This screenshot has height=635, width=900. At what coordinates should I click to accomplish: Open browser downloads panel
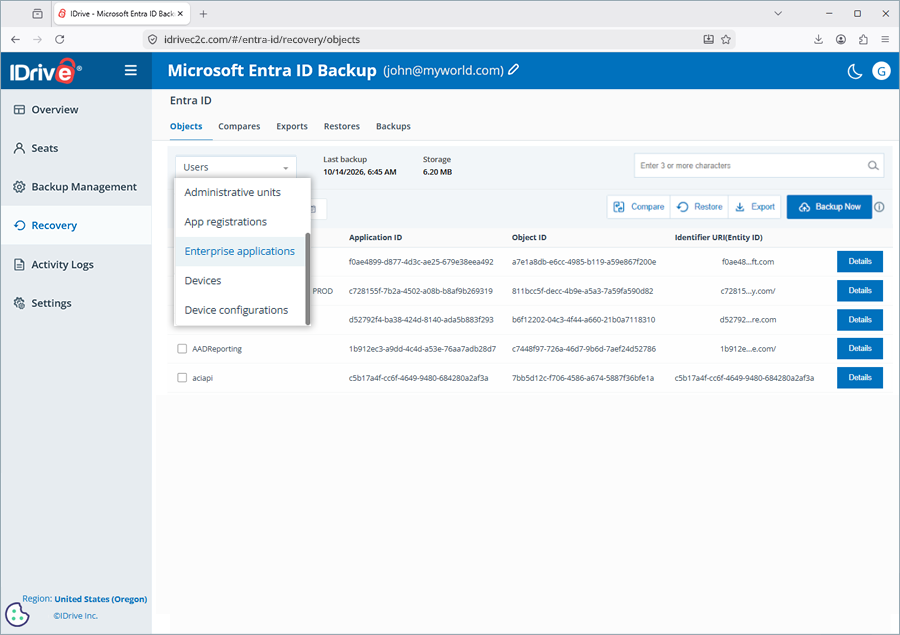coord(818,39)
